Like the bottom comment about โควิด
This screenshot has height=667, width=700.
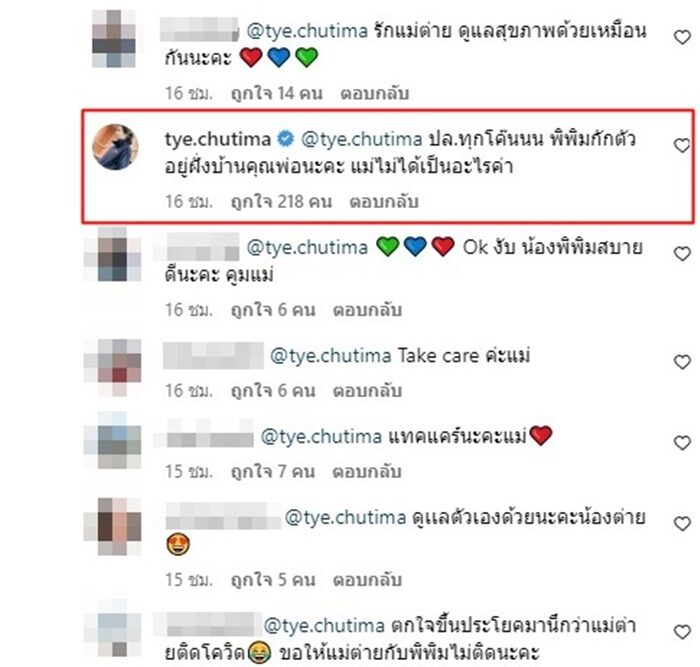click(682, 633)
